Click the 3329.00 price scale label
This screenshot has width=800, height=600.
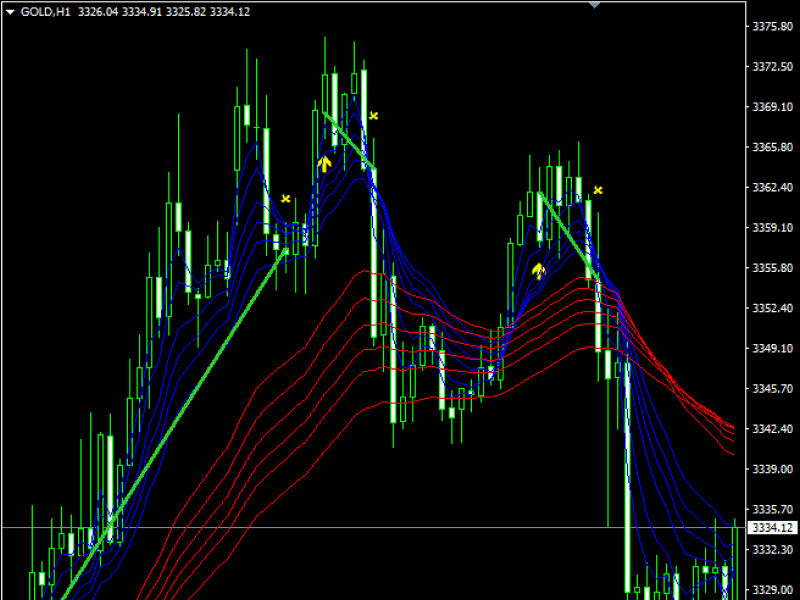click(771, 590)
